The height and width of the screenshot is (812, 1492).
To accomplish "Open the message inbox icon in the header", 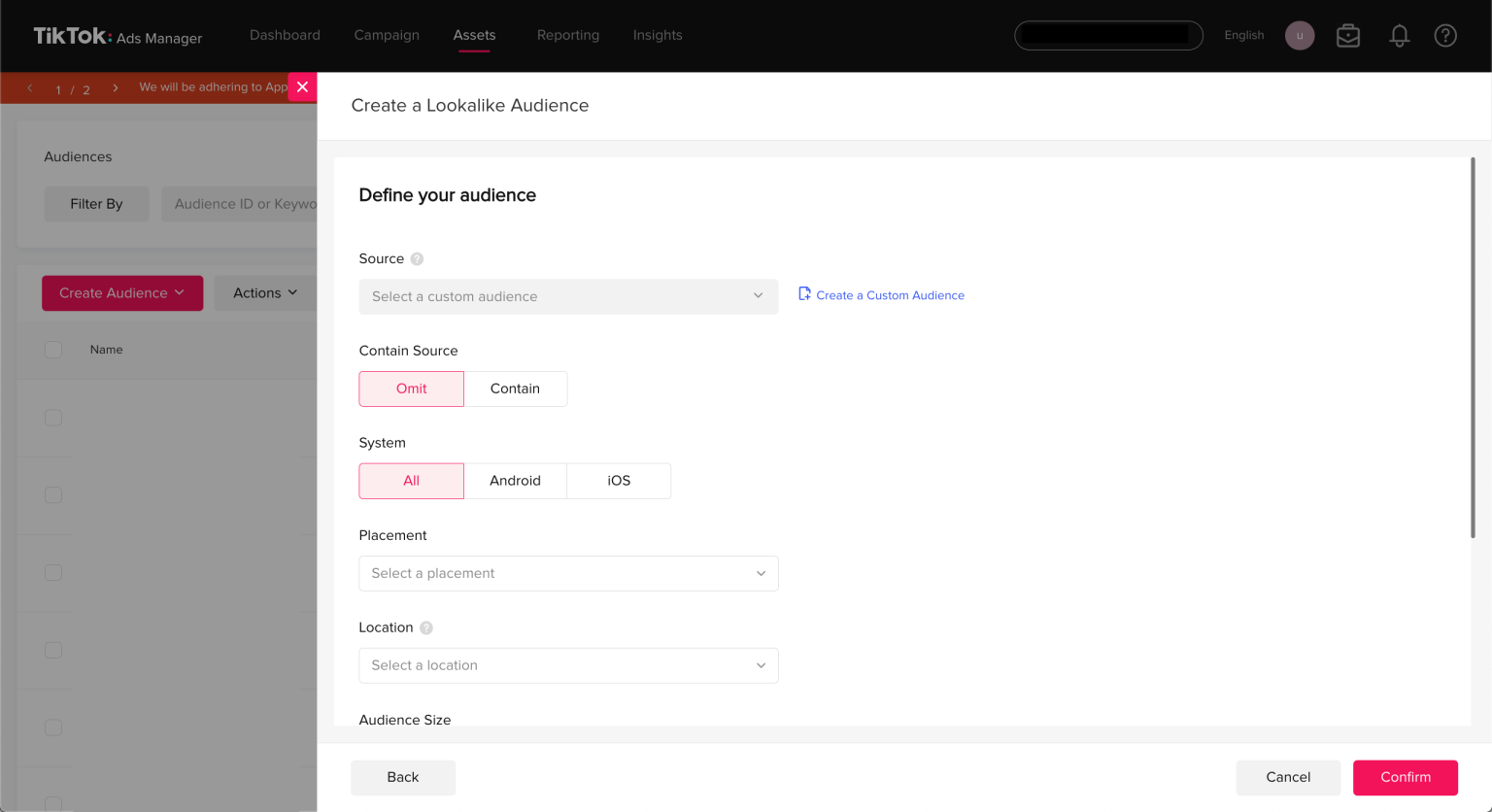I will 1348,35.
